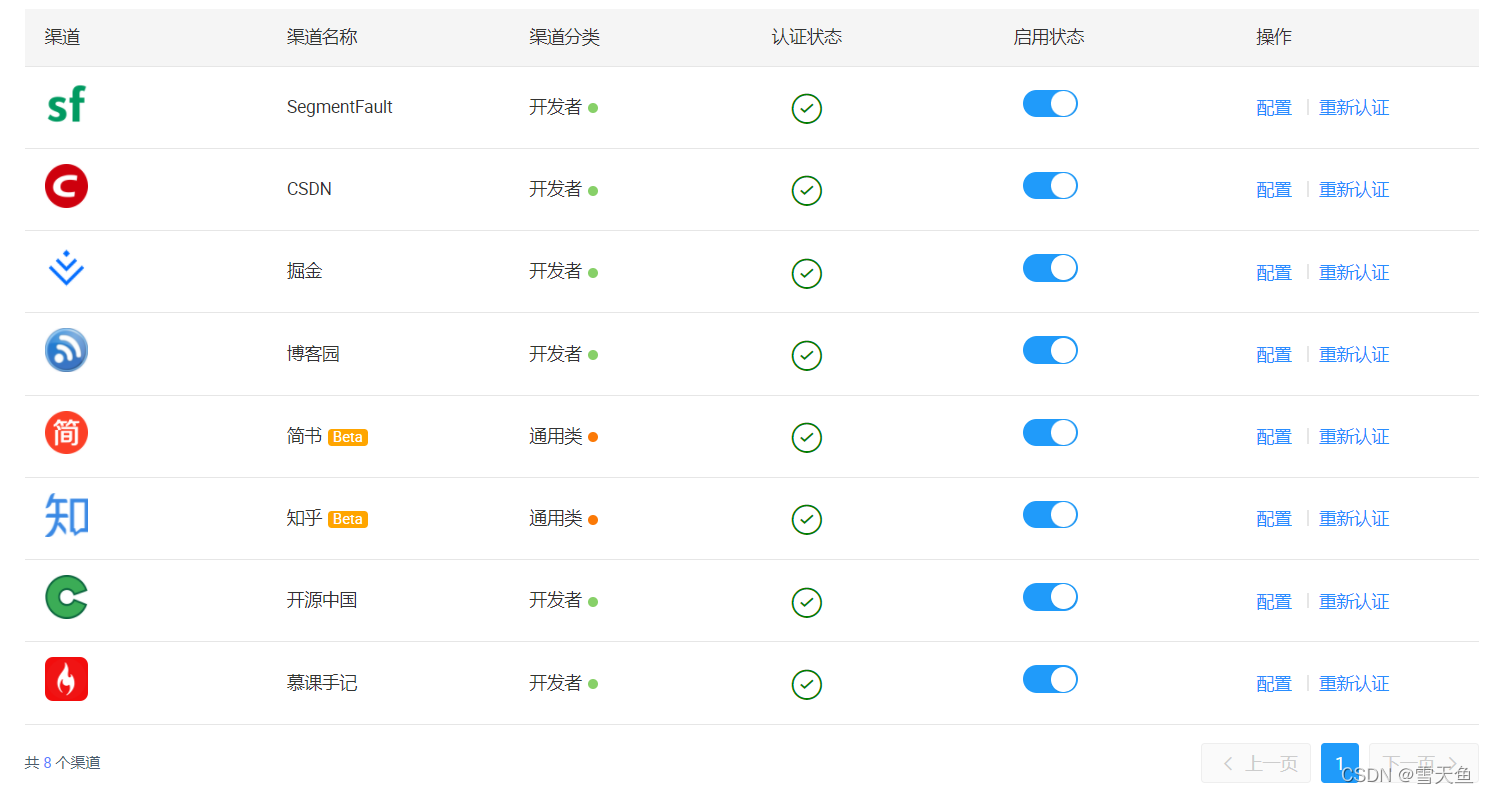
Task: Click the green dot next to SegmentFault's 开发者
Action: (593, 108)
